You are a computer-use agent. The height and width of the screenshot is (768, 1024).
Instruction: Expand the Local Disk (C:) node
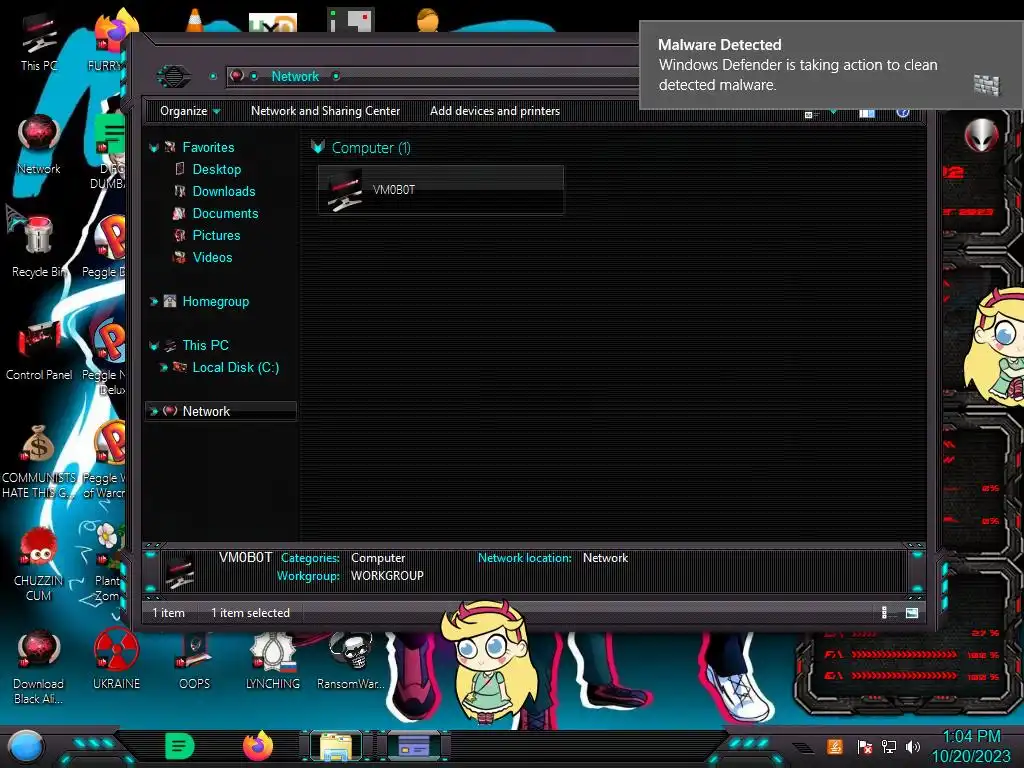(x=164, y=368)
